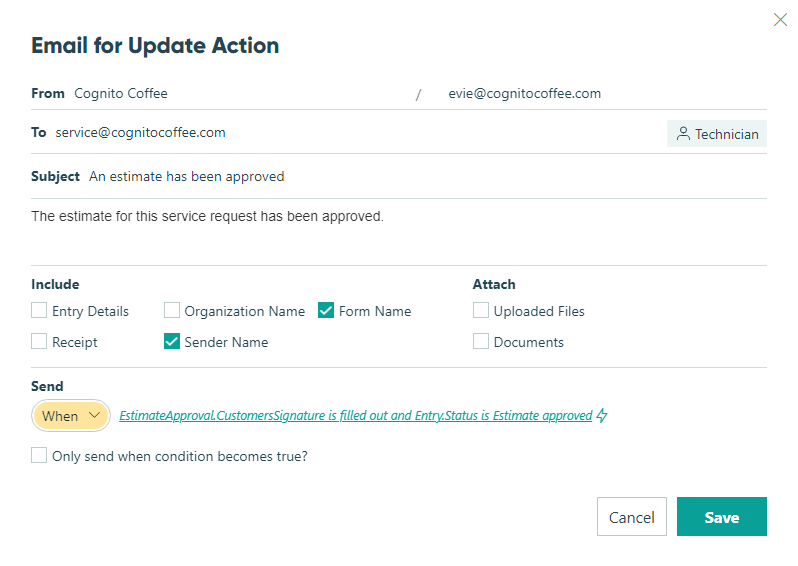This screenshot has width=798, height=566.
Task: Check the Entry Details checkbox
Action: pyautogui.click(x=39, y=310)
